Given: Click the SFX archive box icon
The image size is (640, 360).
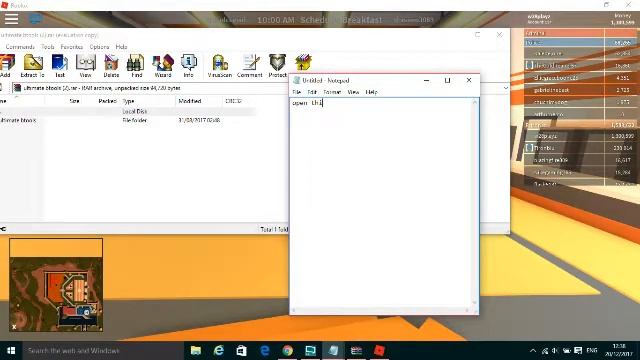Looking at the screenshot, I should 303,63.
